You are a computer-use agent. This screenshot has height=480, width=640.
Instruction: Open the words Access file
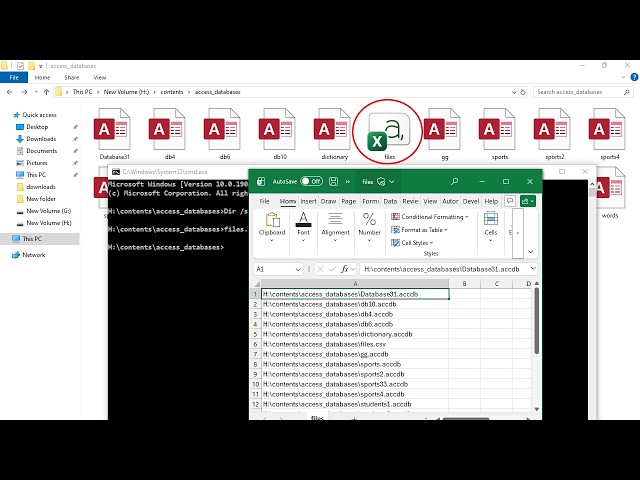[x=610, y=192]
